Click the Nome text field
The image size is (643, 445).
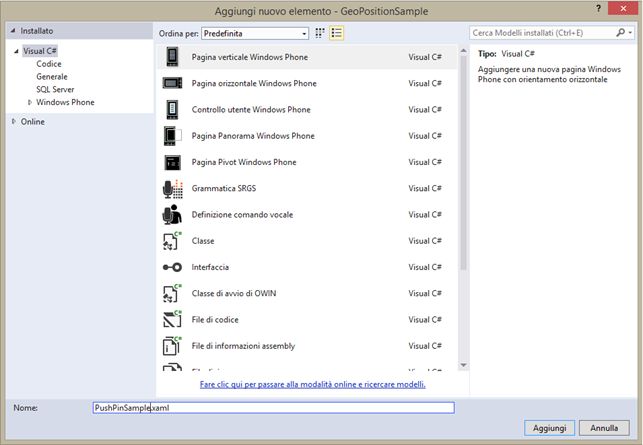(272, 407)
